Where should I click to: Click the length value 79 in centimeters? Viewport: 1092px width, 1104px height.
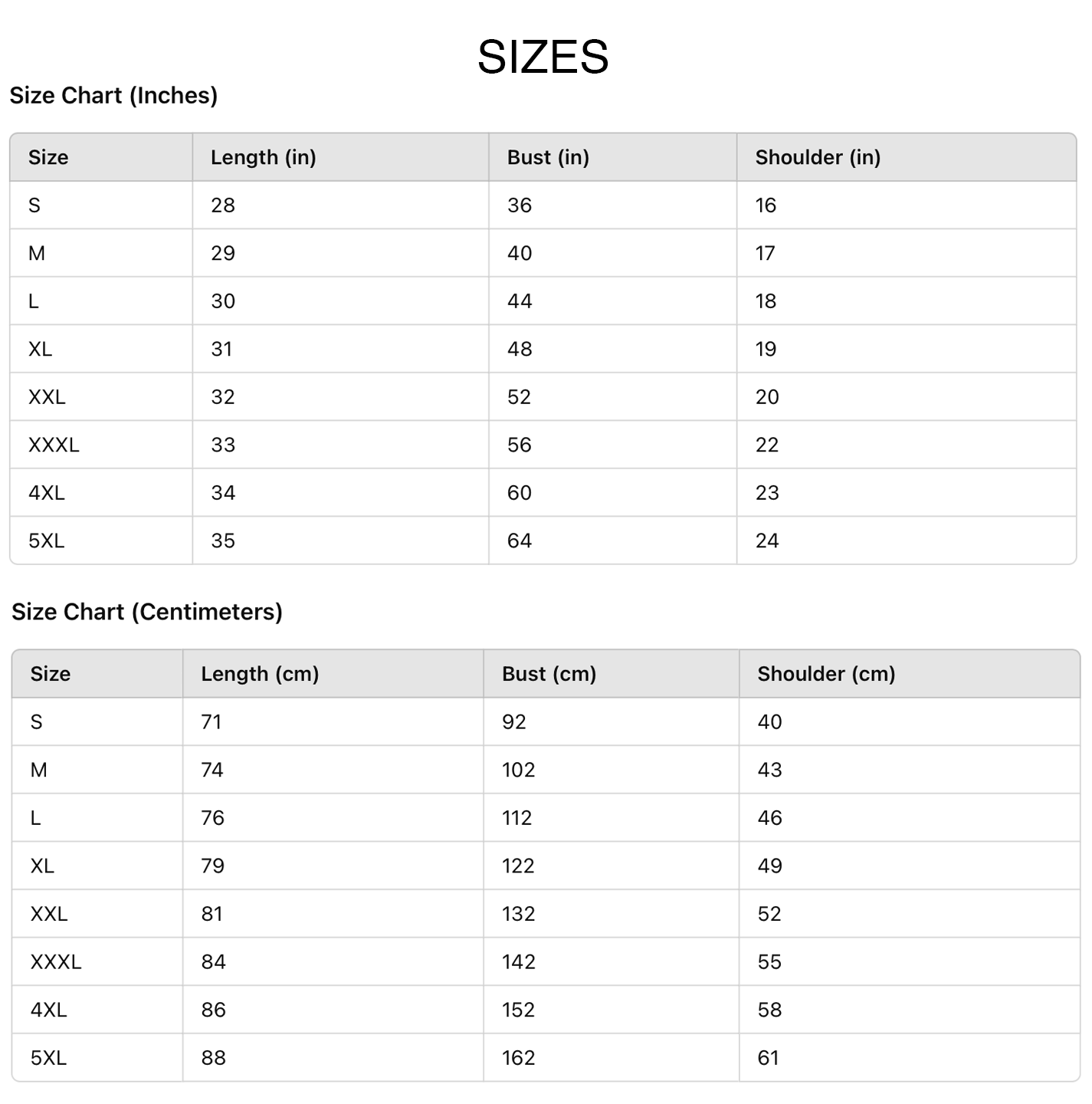tap(212, 866)
